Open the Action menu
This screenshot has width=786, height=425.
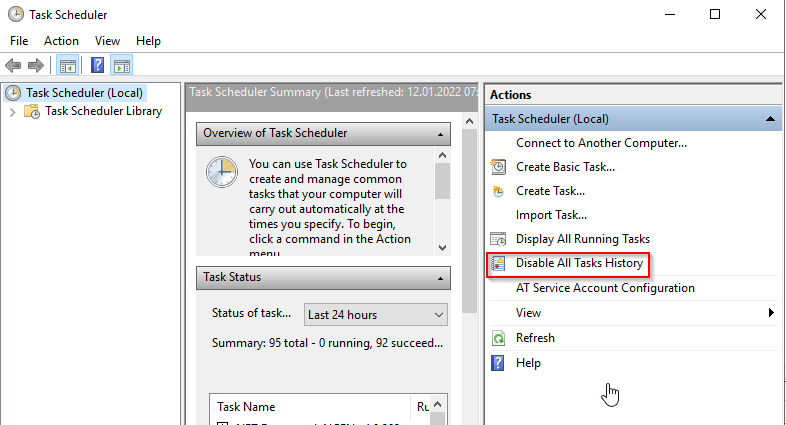click(61, 41)
